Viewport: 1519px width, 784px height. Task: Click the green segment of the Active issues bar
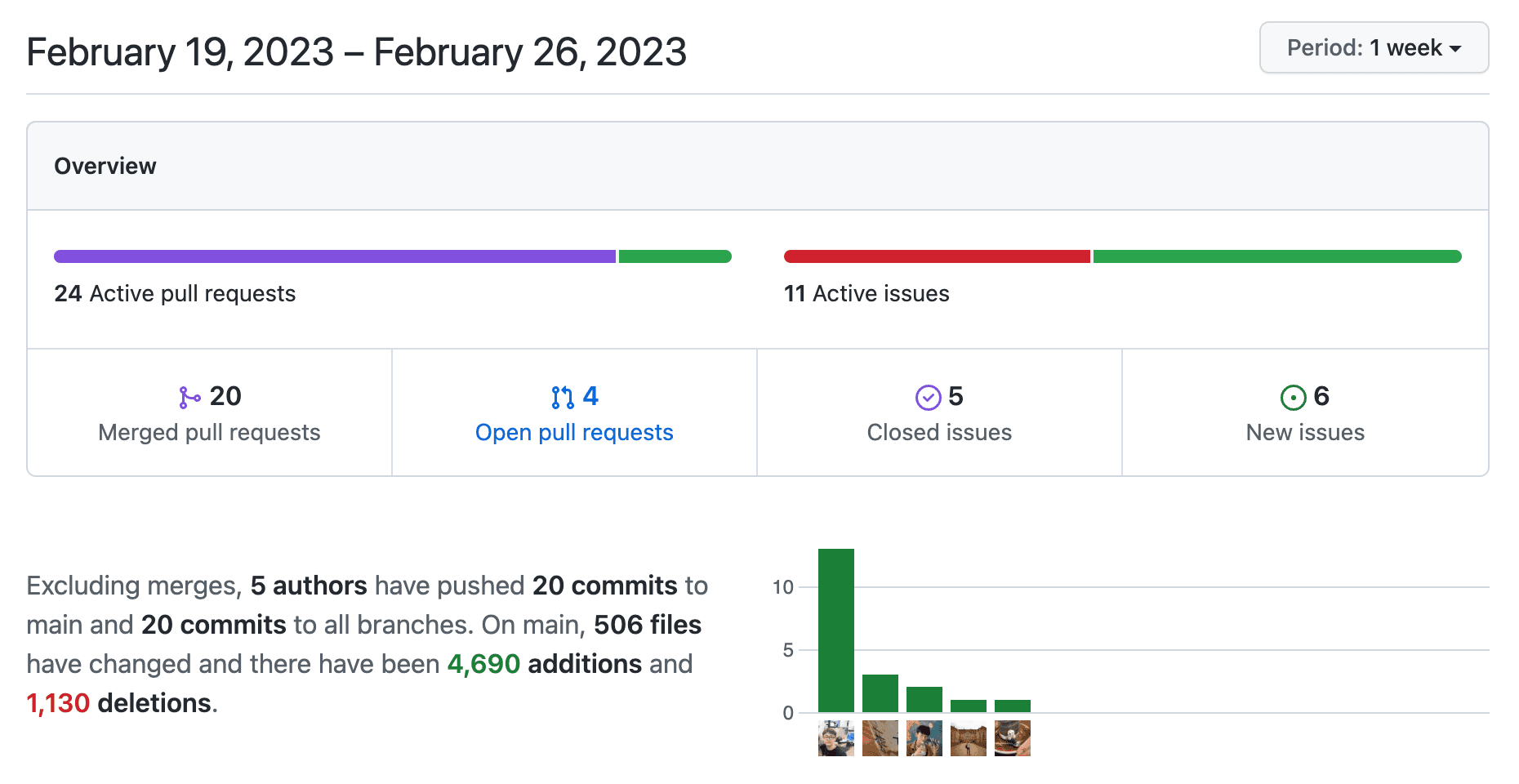1276,256
